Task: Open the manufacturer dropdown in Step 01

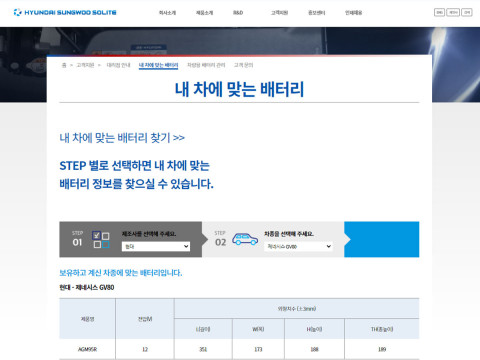Action: (x=156, y=246)
